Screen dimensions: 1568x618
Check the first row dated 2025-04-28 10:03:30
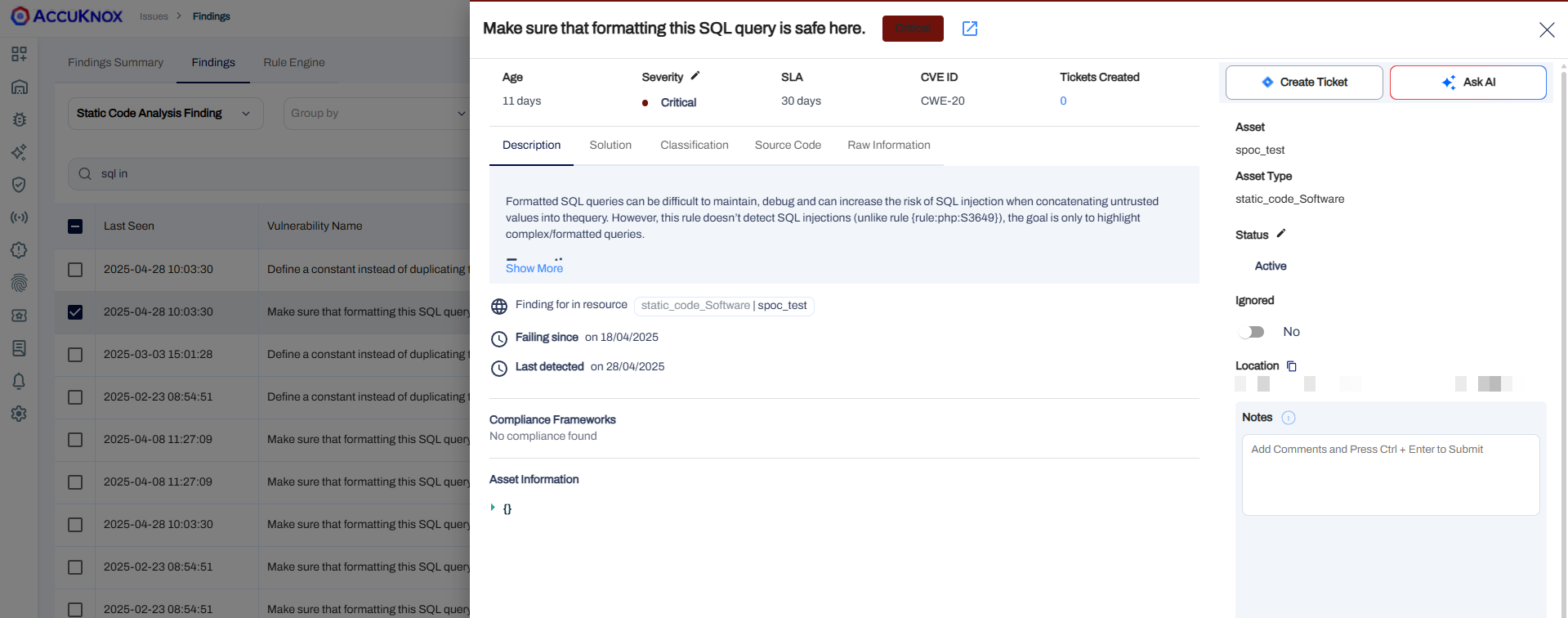point(75,270)
